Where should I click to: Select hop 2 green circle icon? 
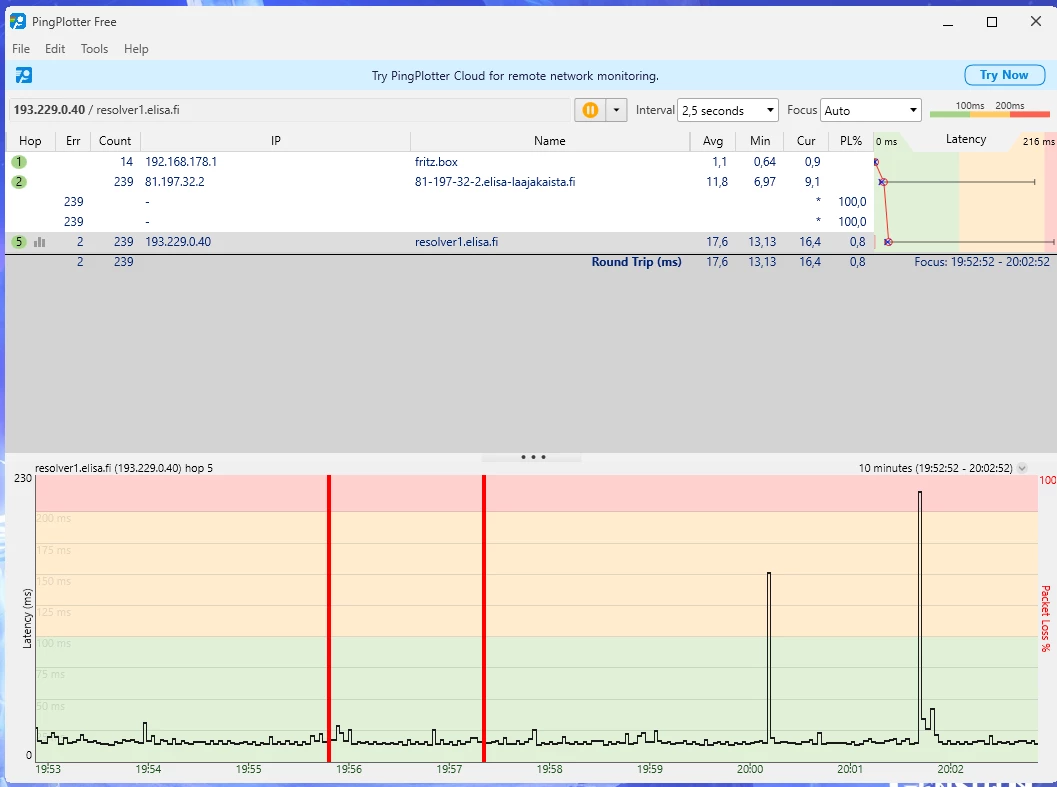19,181
